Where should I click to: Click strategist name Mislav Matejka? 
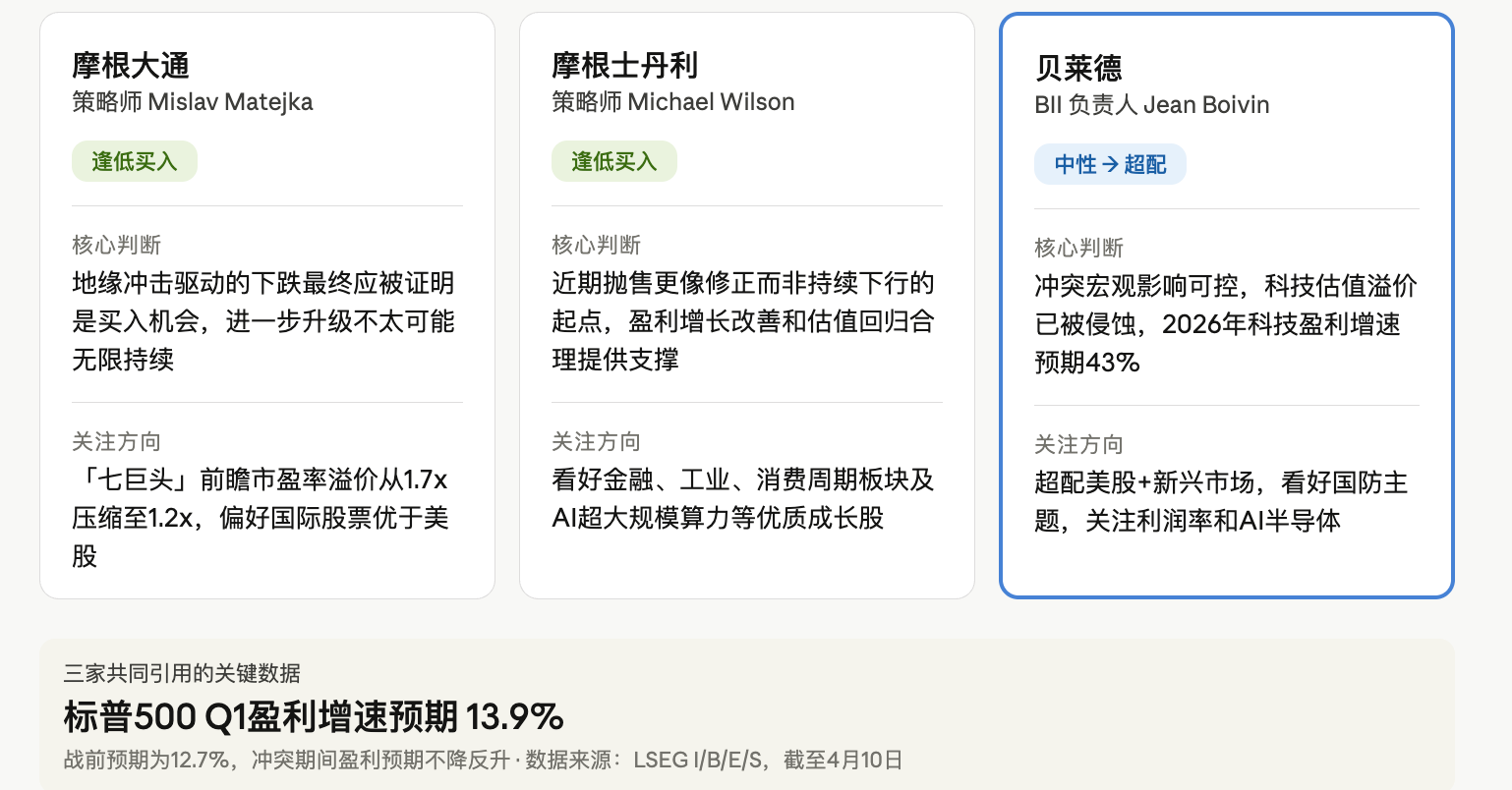[230, 102]
